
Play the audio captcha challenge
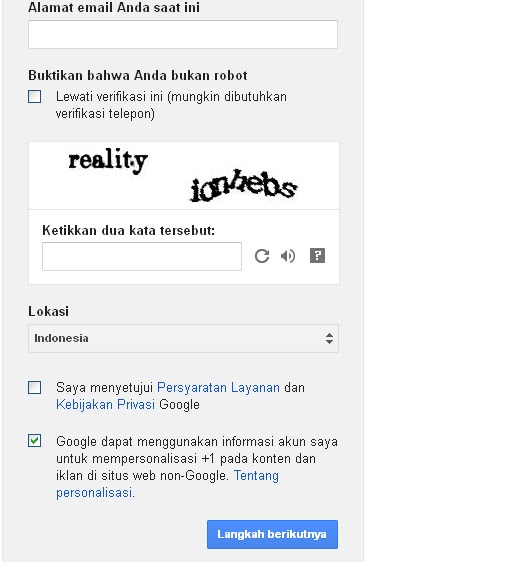(x=288, y=256)
